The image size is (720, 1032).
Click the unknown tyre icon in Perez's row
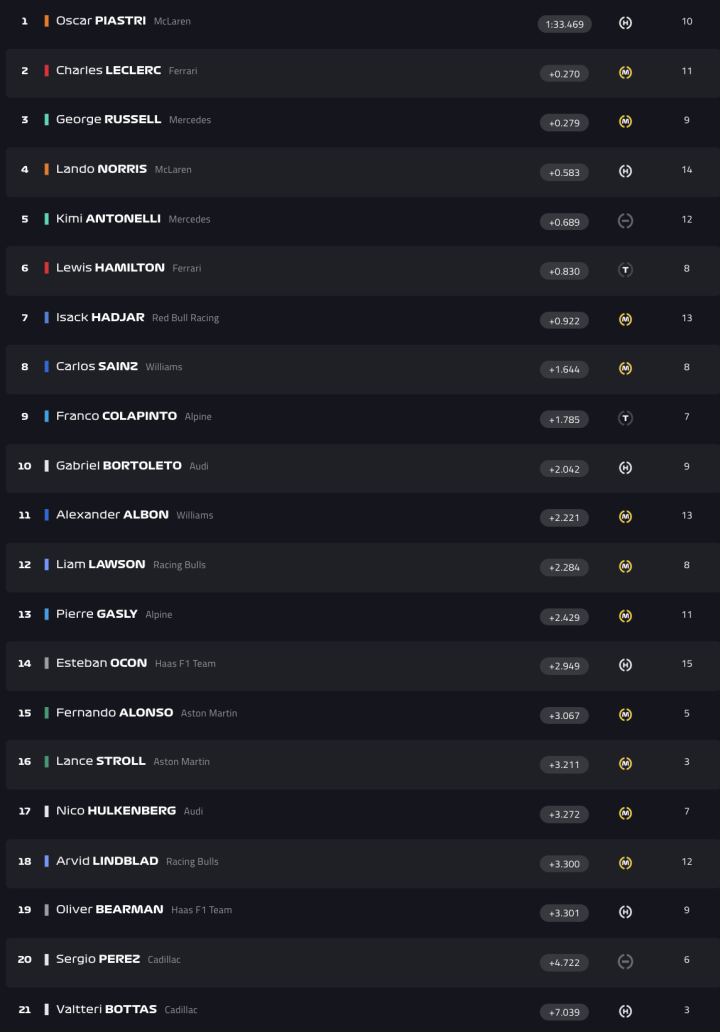[625, 962]
